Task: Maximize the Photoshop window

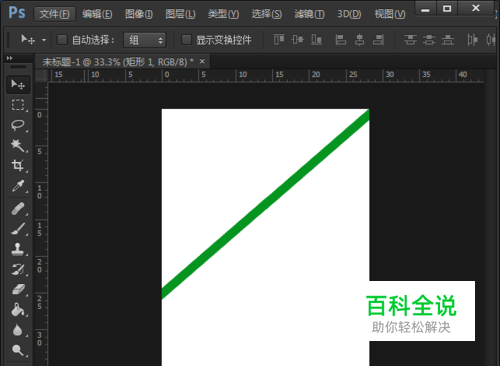Action: click(447, 9)
